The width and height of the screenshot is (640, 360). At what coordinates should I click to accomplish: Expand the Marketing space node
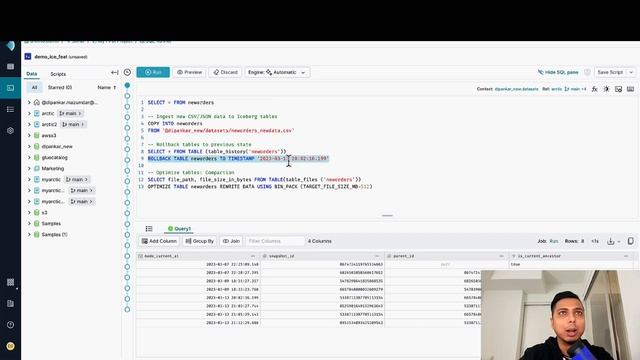pyautogui.click(x=29, y=168)
